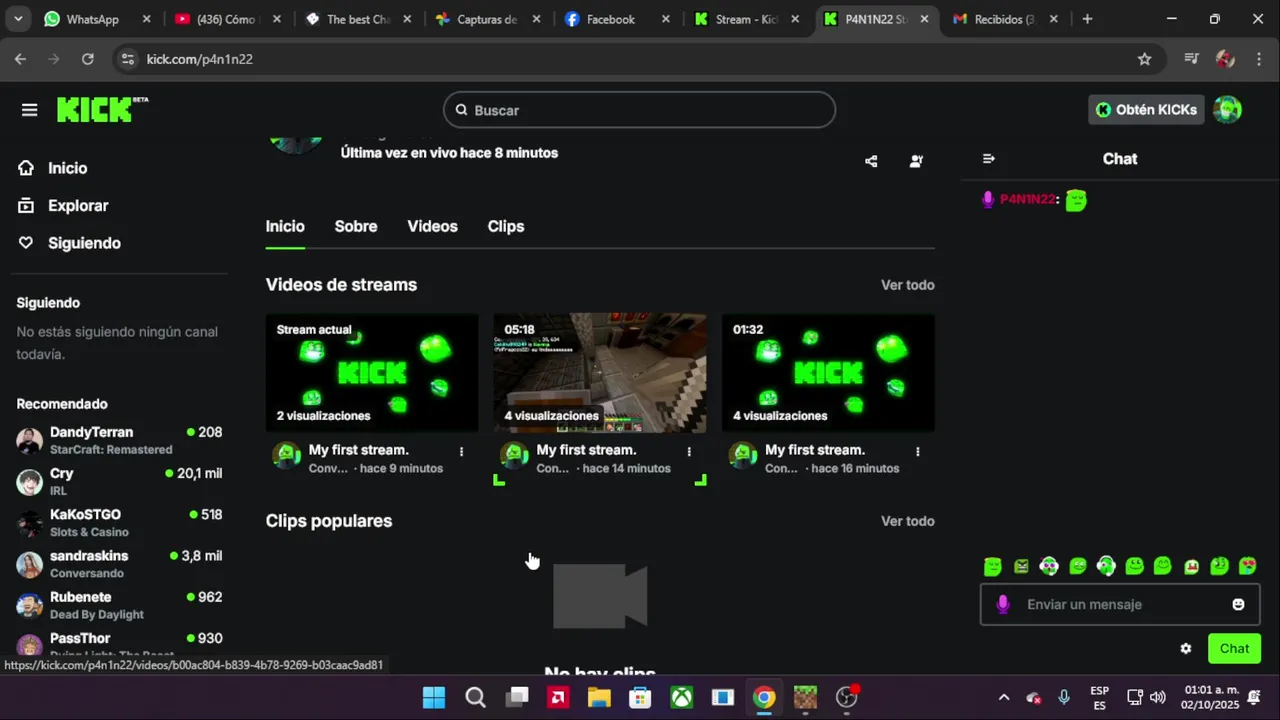Open options for the 16 minutes ago video

917,451
